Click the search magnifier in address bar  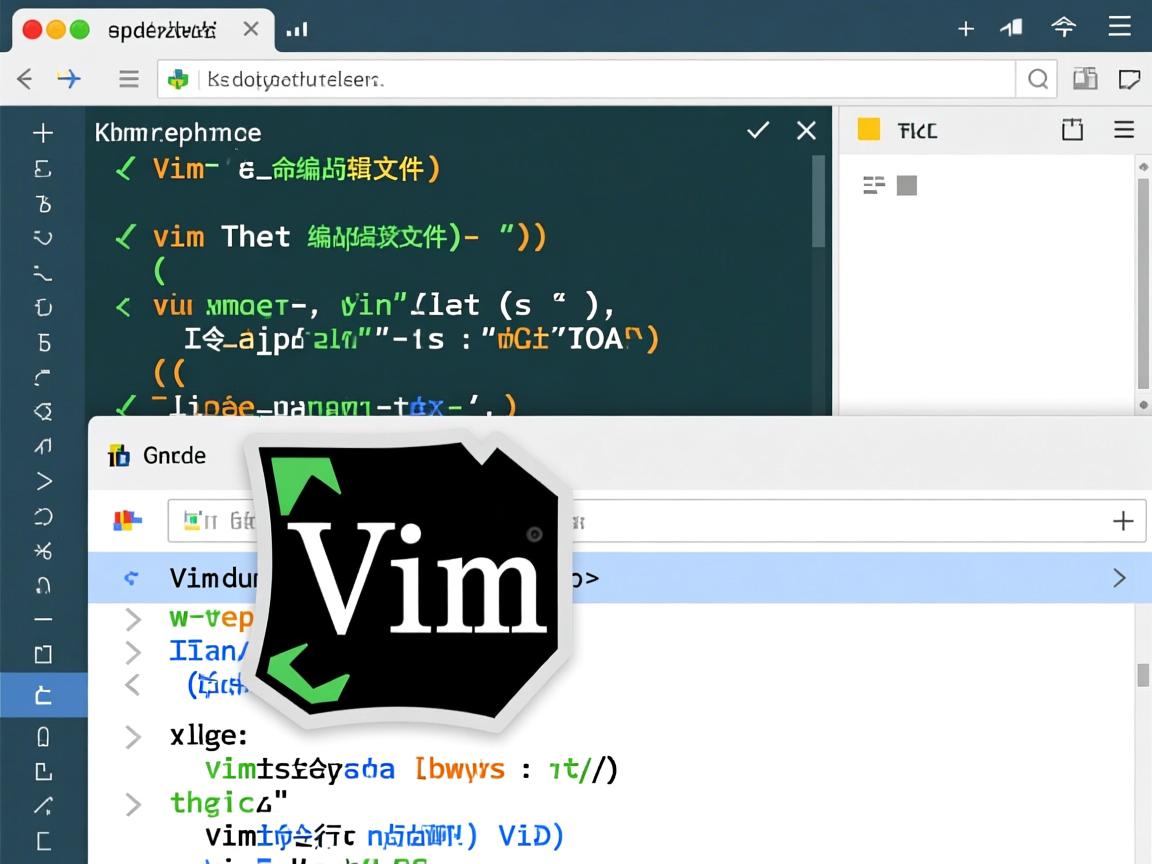(x=1038, y=79)
